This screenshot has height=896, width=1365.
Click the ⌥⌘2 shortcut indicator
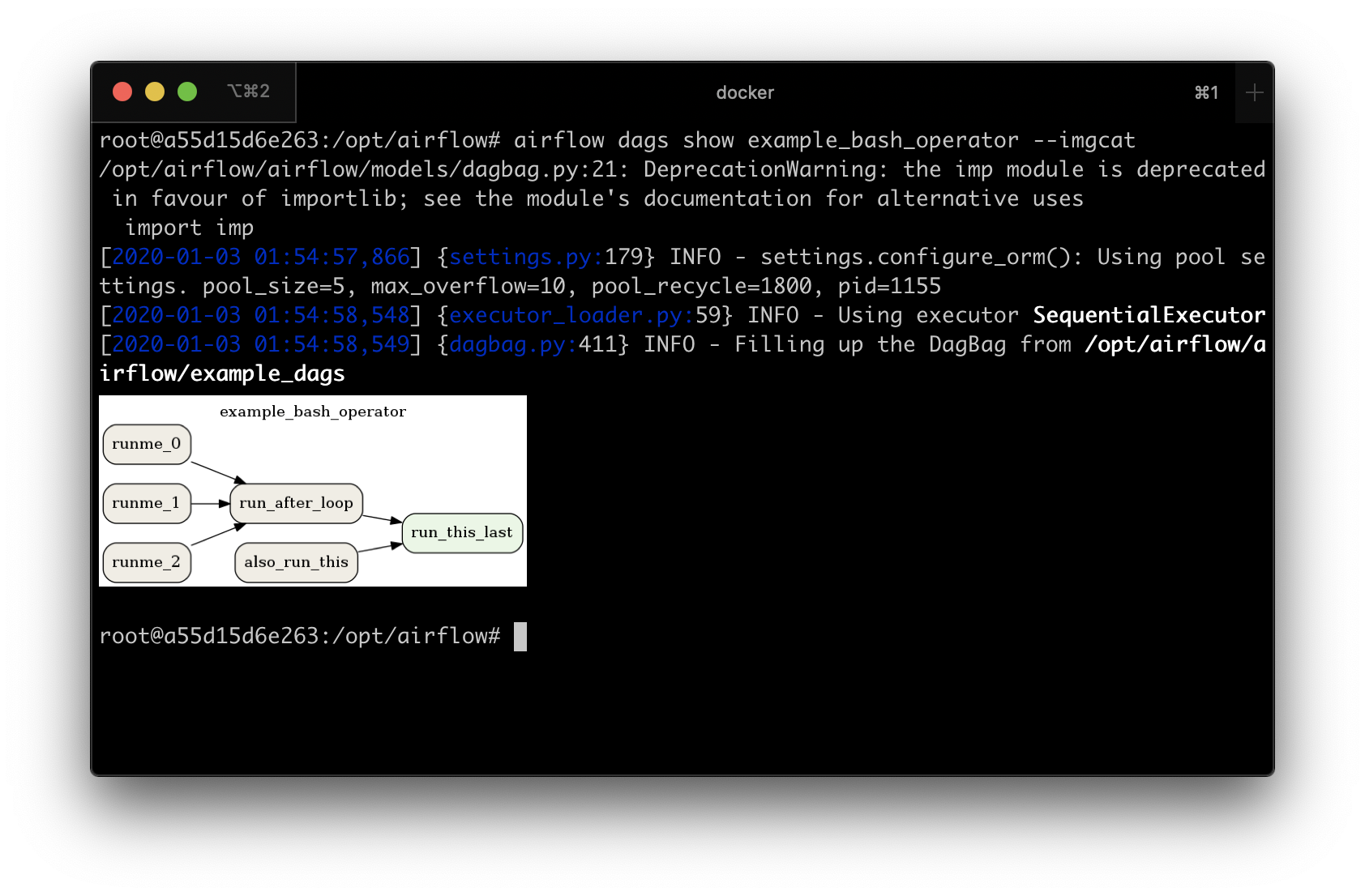pyautogui.click(x=246, y=92)
